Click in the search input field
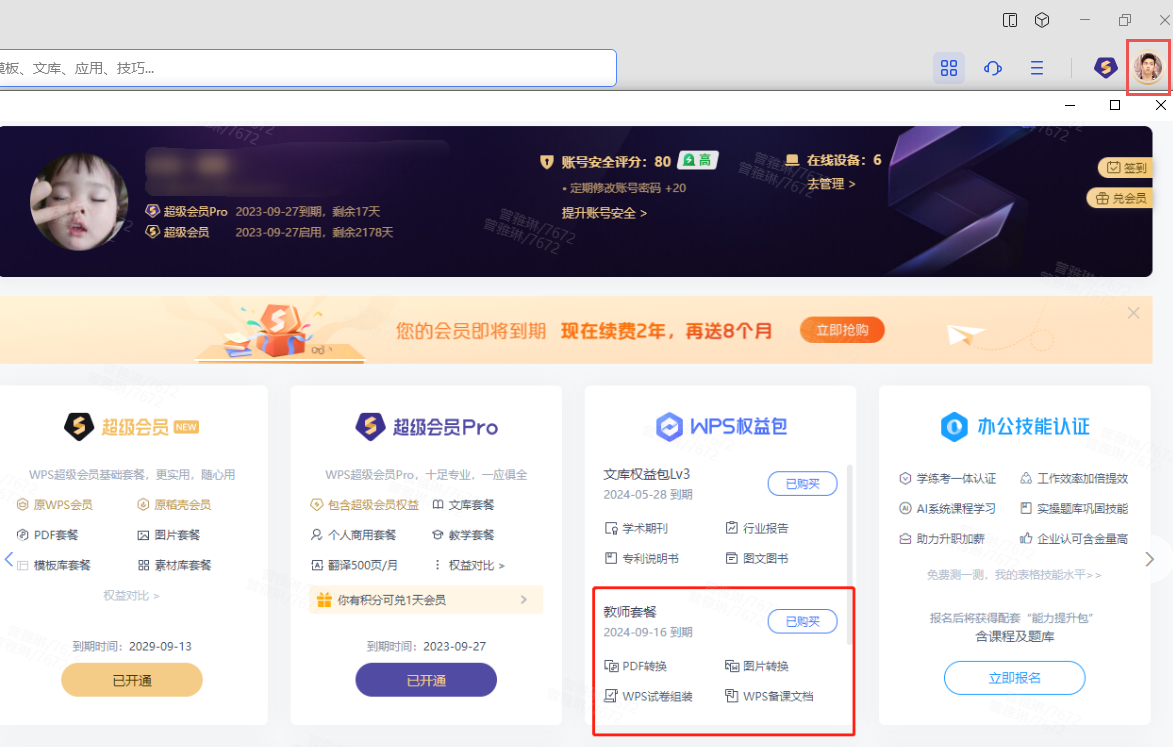 pos(300,68)
